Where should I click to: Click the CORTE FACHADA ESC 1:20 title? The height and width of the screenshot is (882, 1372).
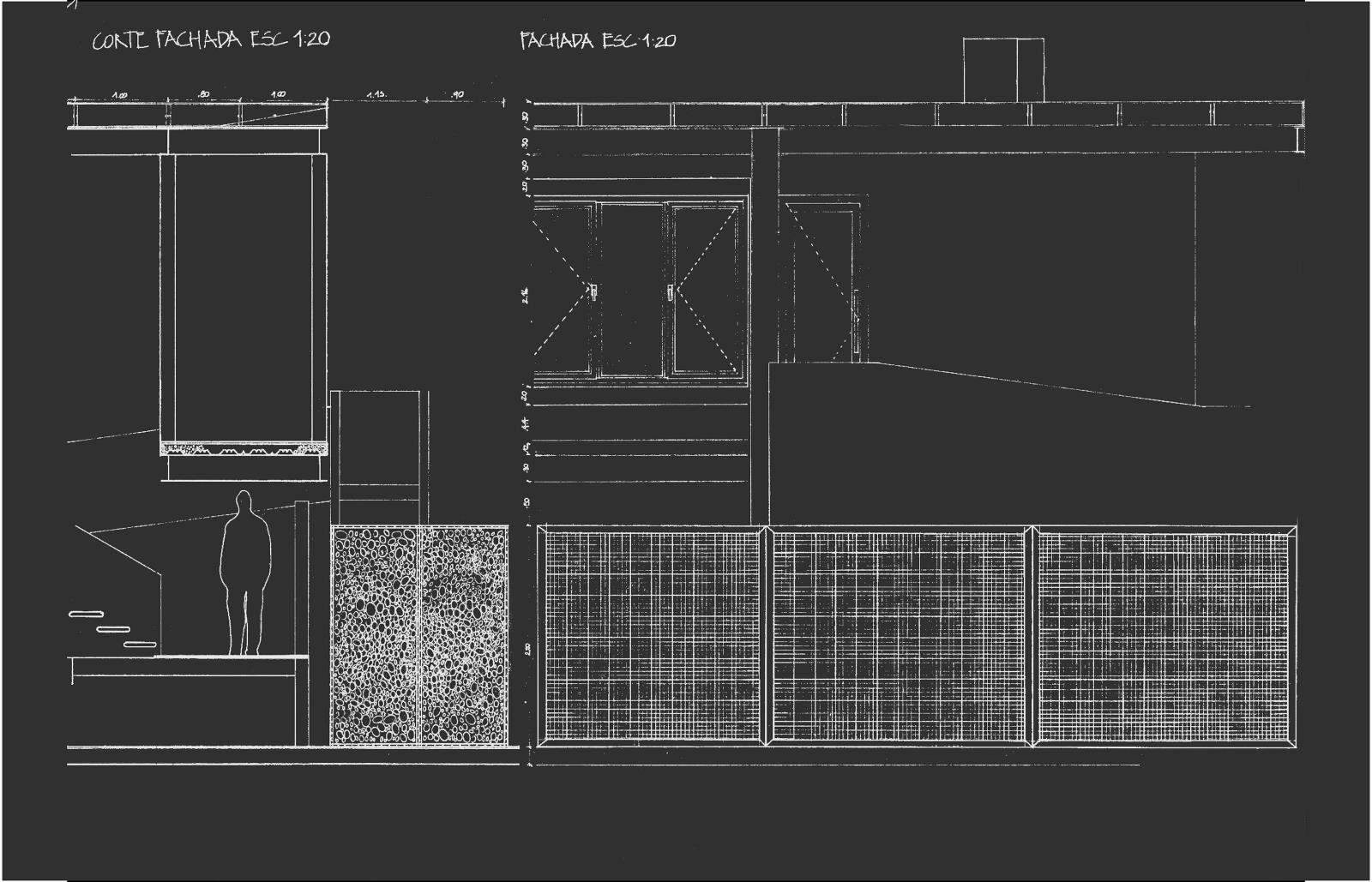pos(211,40)
